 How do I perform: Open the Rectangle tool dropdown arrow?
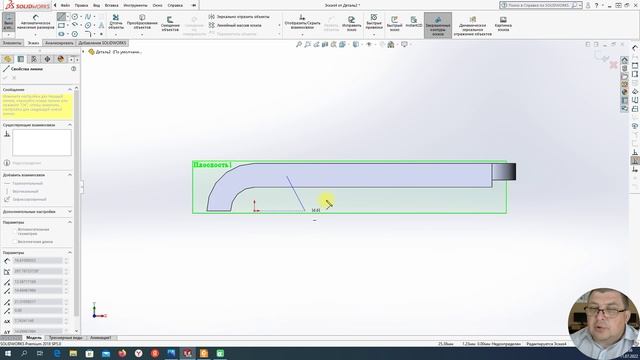[68, 26]
